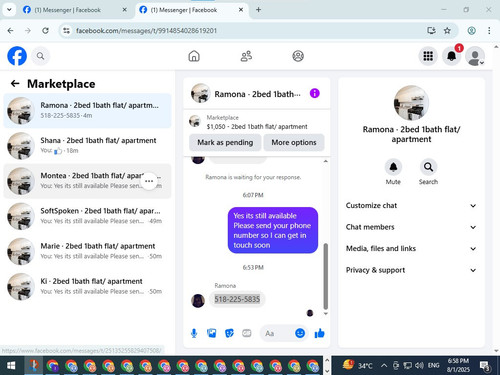This screenshot has width=500, height=375.
Task: Open Facebook search magnifier icon
Action: (40, 56)
